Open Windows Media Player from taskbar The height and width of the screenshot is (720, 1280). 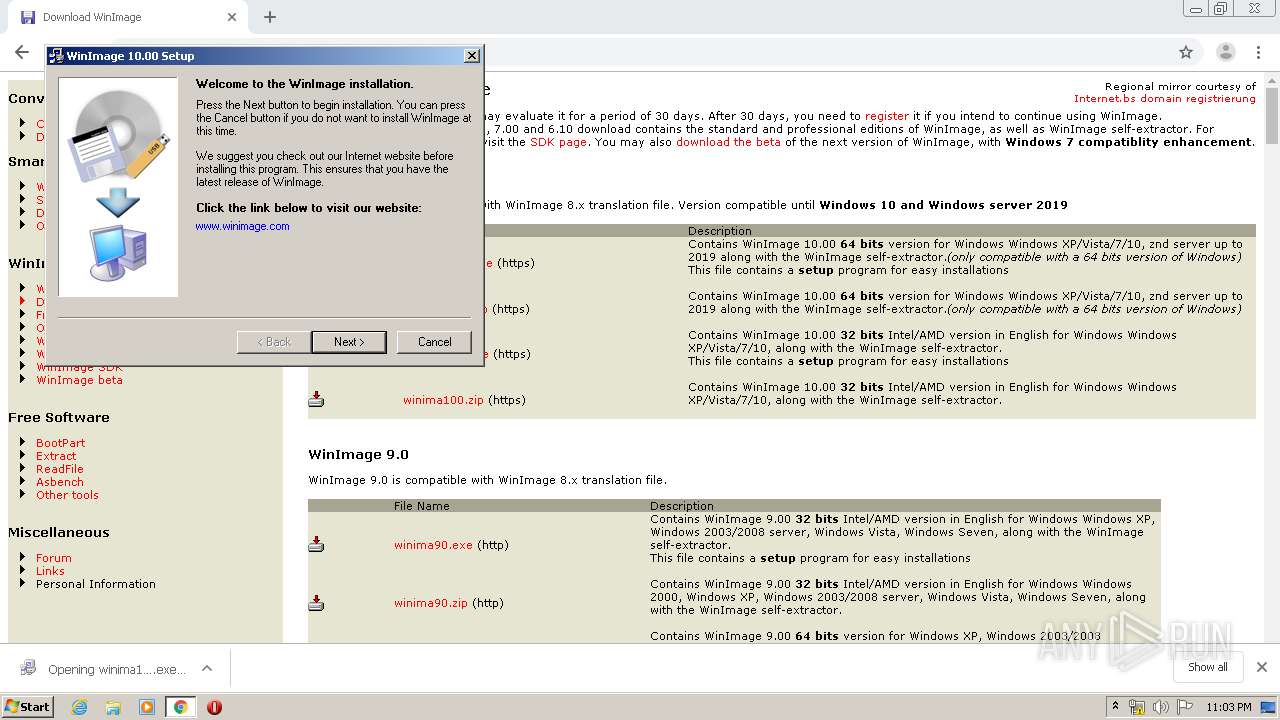click(x=147, y=707)
